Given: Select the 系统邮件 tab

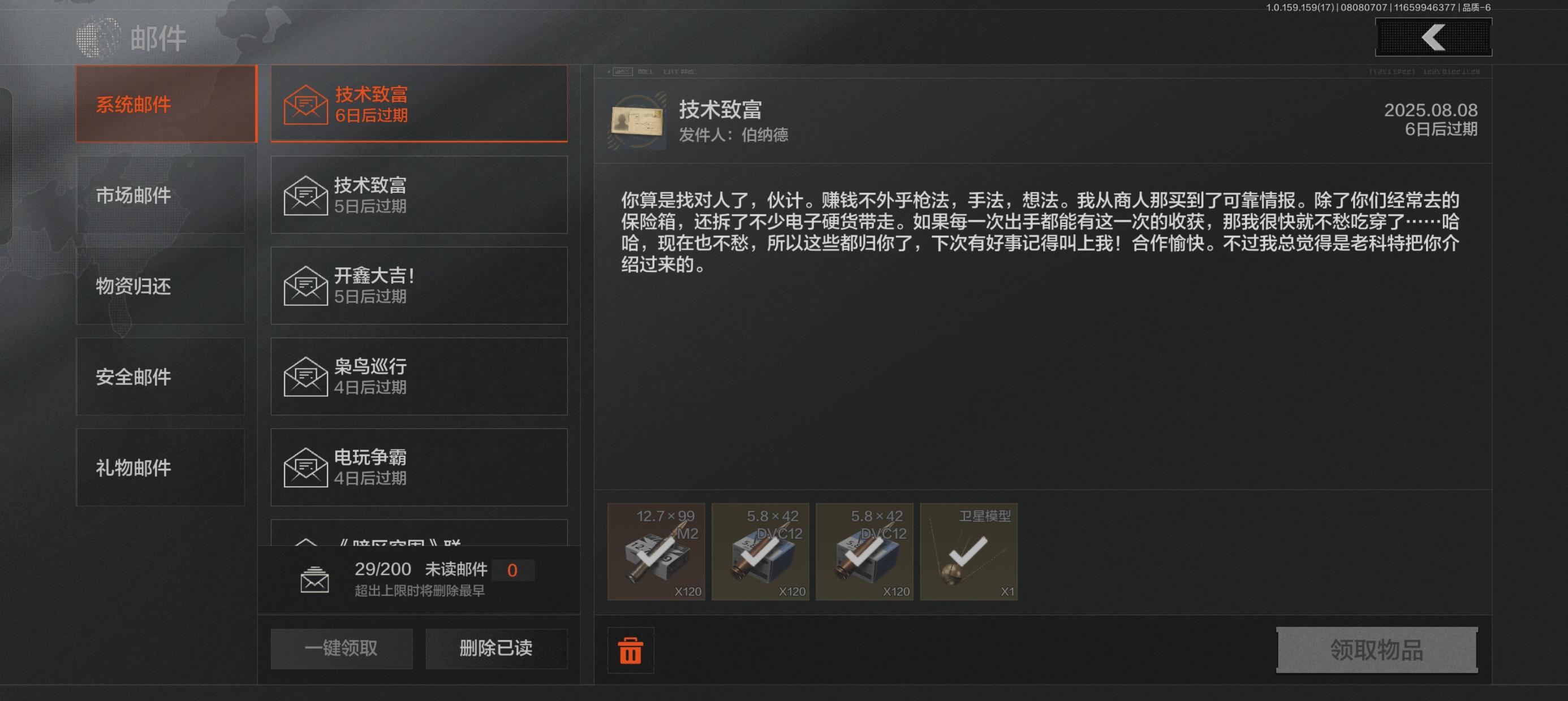Looking at the screenshot, I should point(166,104).
